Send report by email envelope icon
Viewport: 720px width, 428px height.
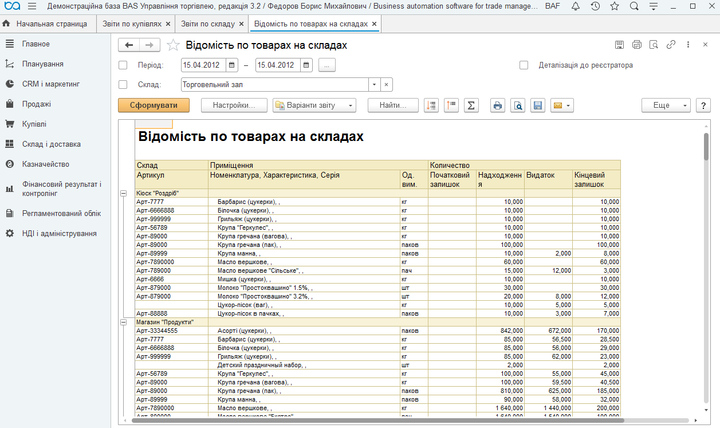pos(561,106)
